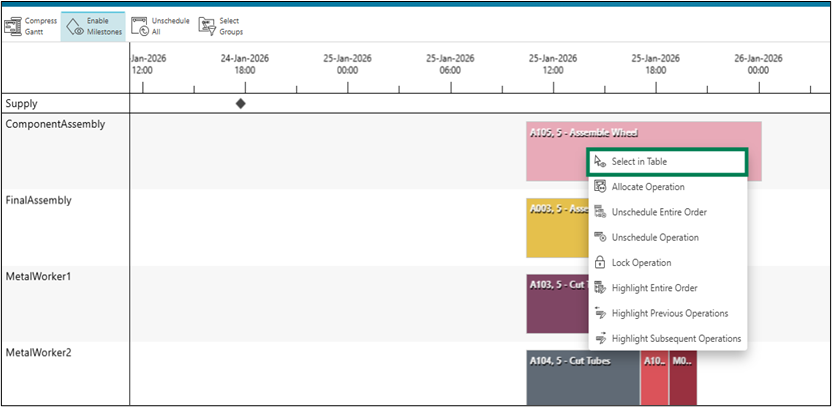Click the Unschedule Entire Order icon
The height and width of the screenshot is (407, 832).
click(x=600, y=212)
